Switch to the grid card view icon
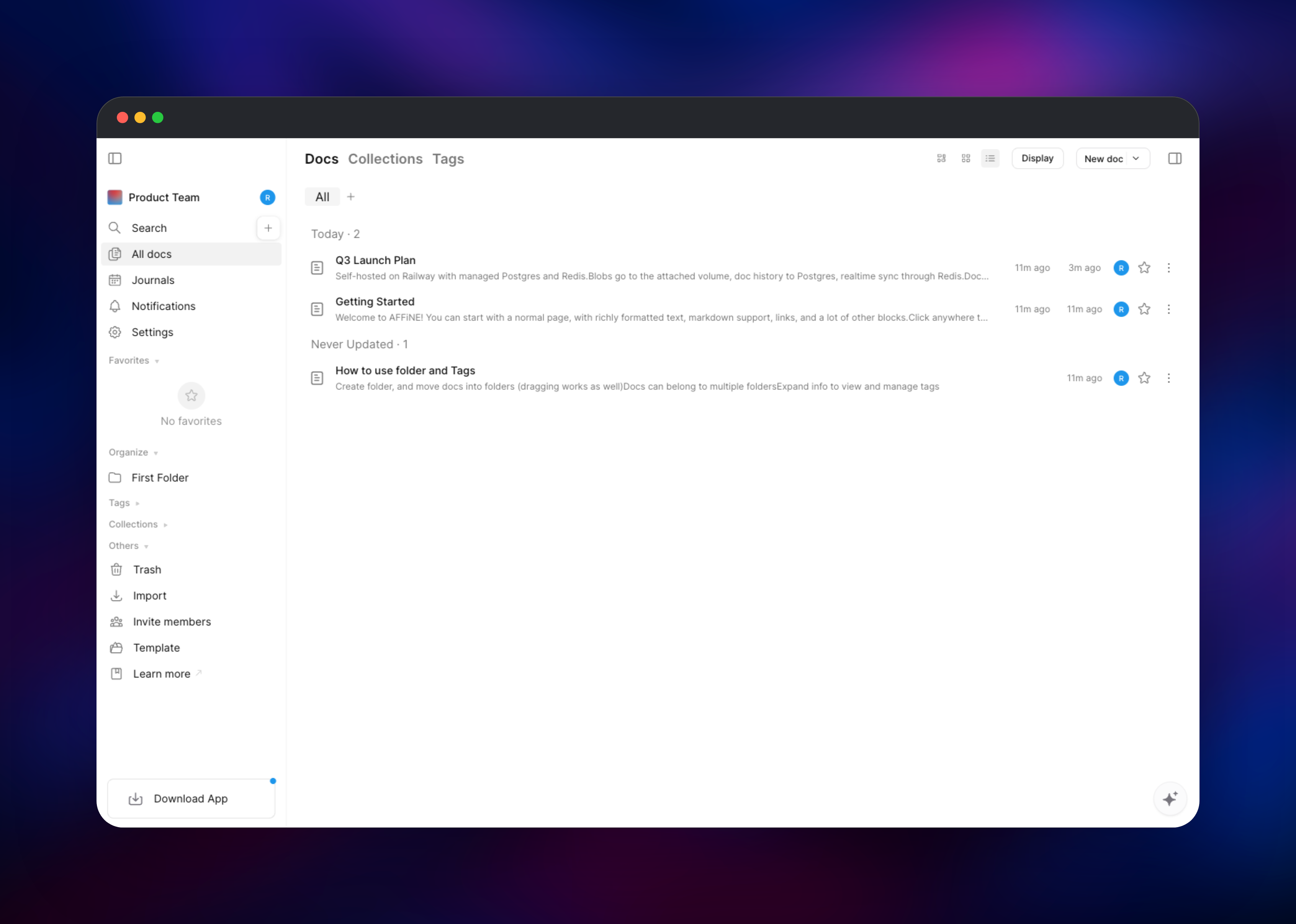The height and width of the screenshot is (924, 1296). pos(965,158)
